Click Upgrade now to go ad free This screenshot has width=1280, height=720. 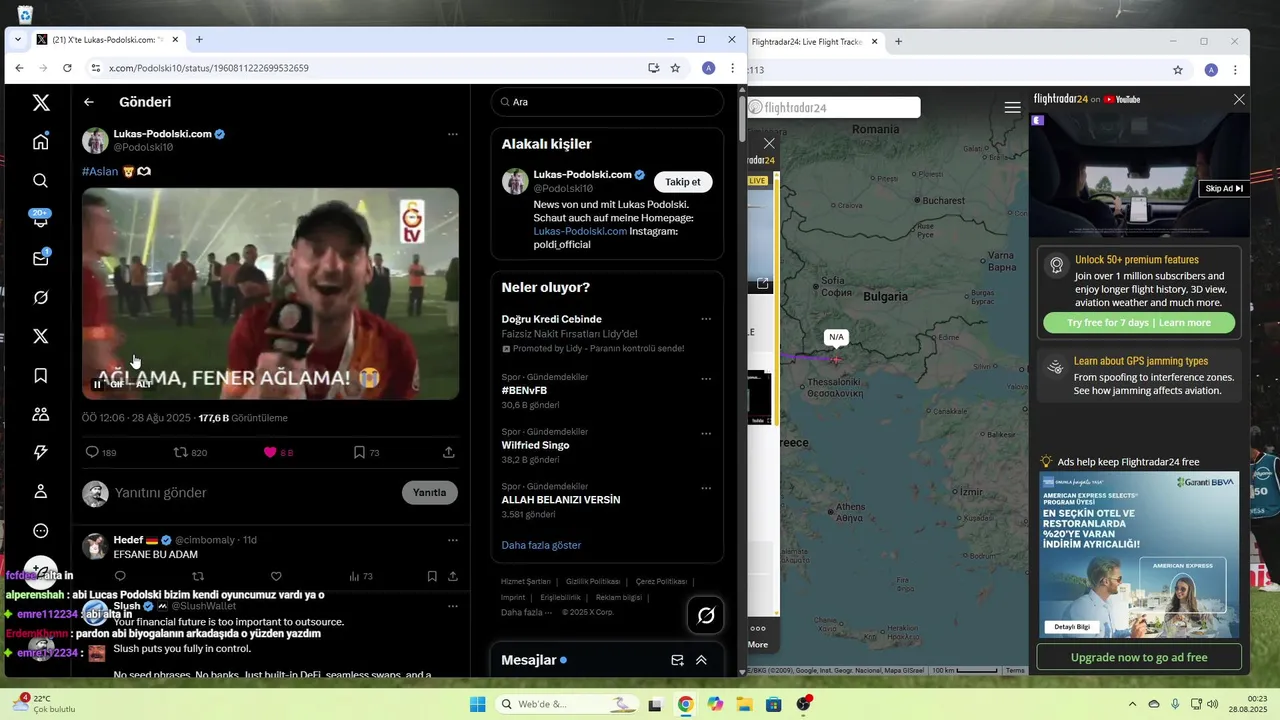click(x=1139, y=657)
